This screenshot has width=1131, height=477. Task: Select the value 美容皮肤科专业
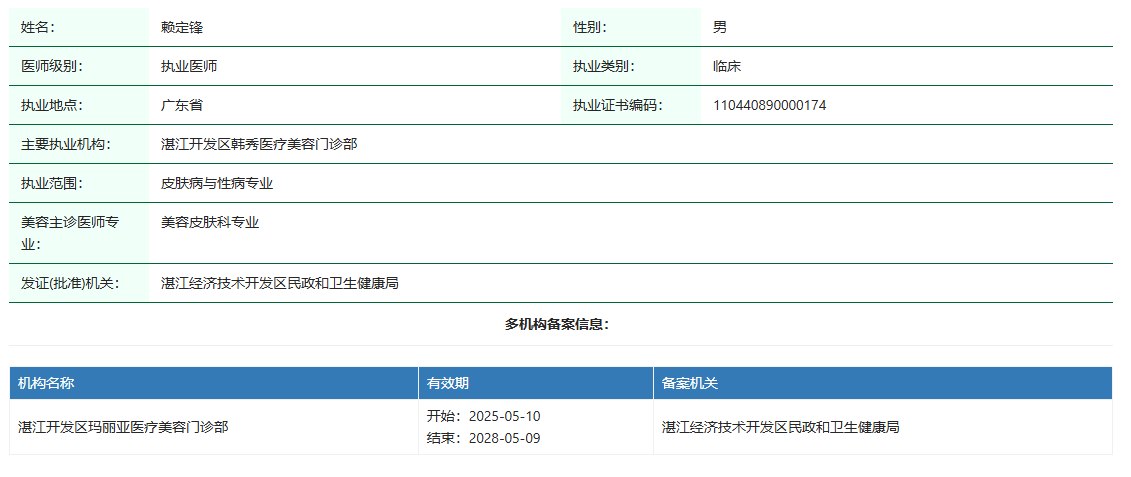point(210,222)
